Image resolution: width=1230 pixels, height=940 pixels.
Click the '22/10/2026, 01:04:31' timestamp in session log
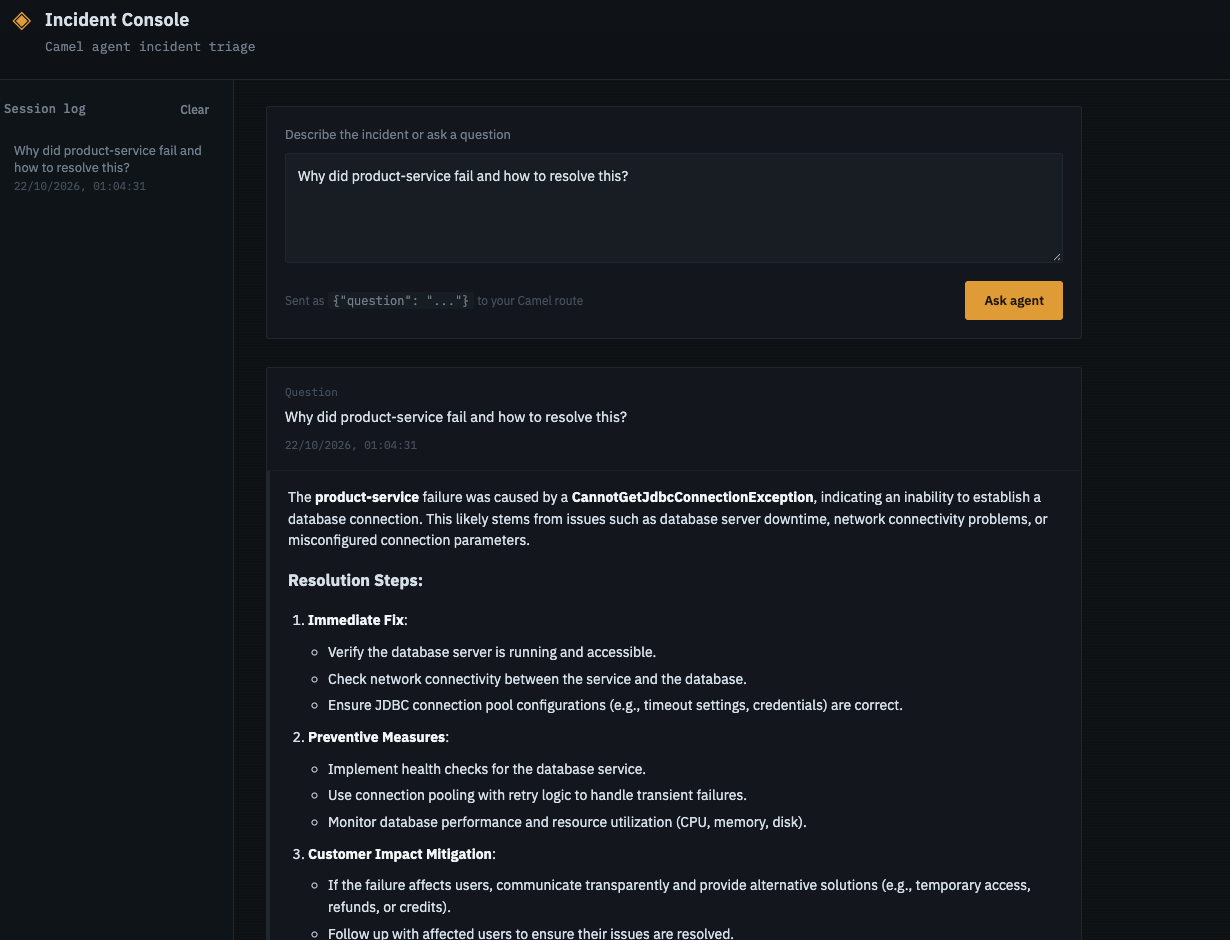(x=80, y=186)
